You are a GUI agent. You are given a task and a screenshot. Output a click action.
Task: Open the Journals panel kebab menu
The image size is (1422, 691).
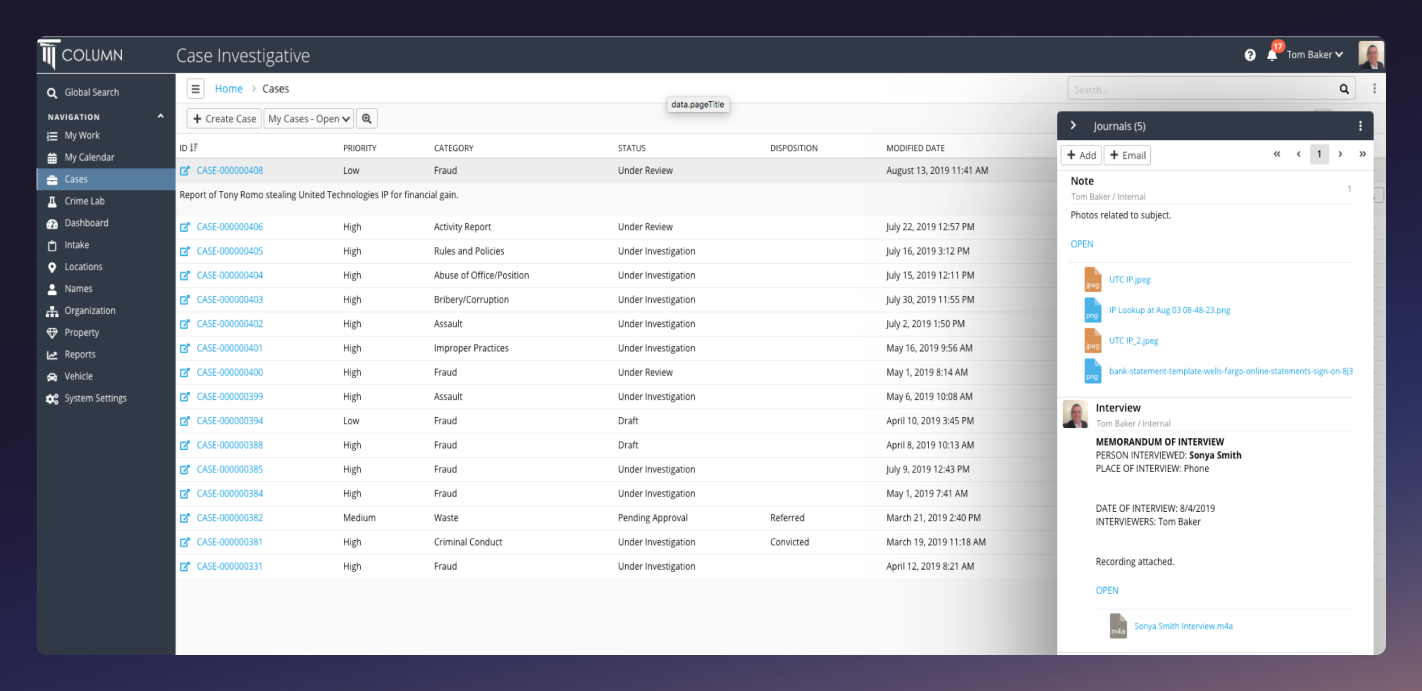pos(1360,125)
